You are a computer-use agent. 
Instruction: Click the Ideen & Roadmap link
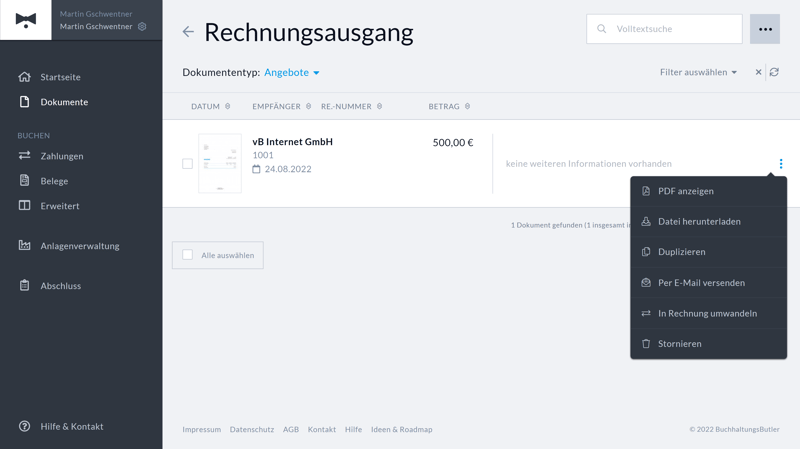(x=401, y=429)
